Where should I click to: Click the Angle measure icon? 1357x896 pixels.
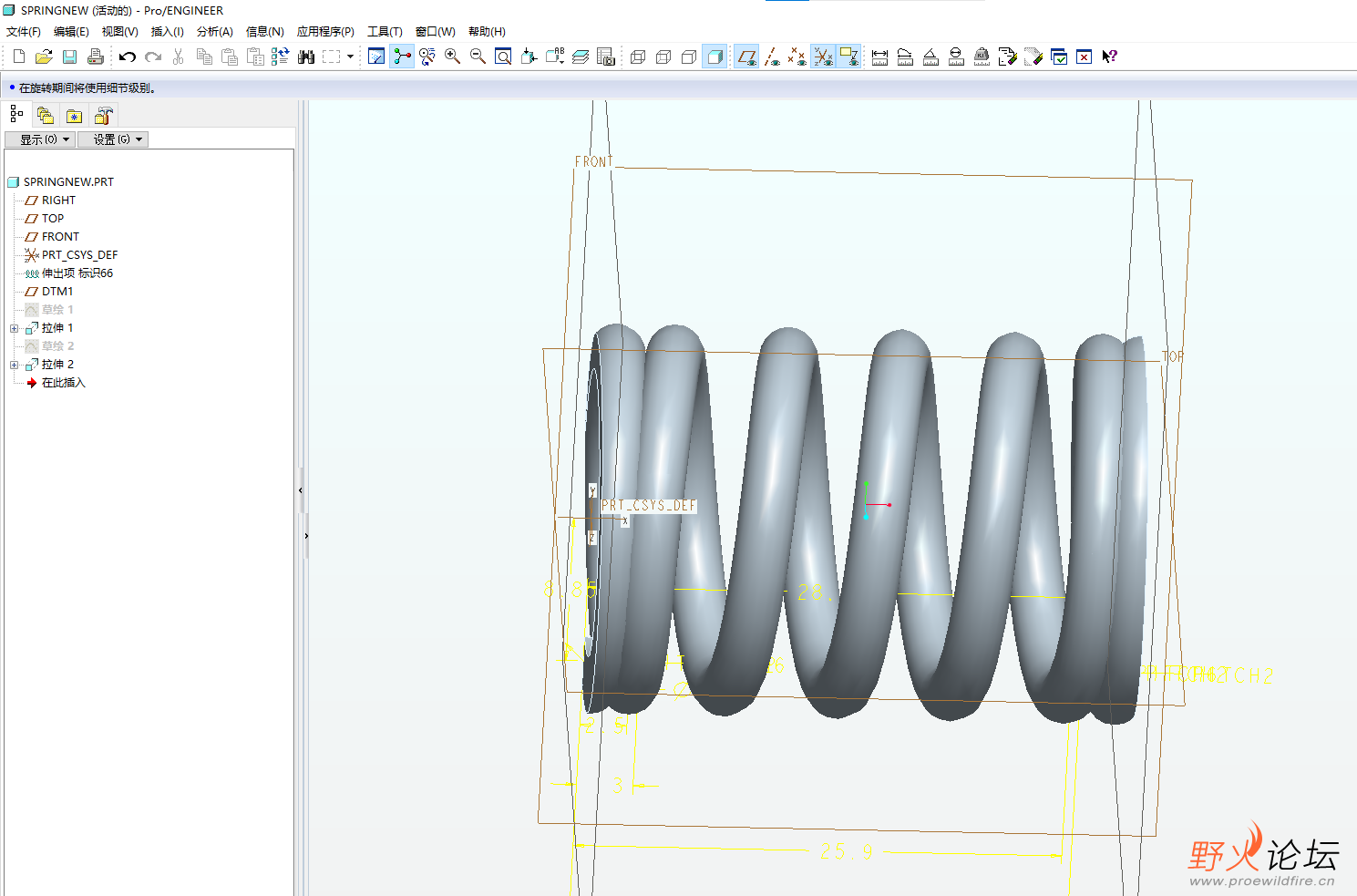point(930,57)
